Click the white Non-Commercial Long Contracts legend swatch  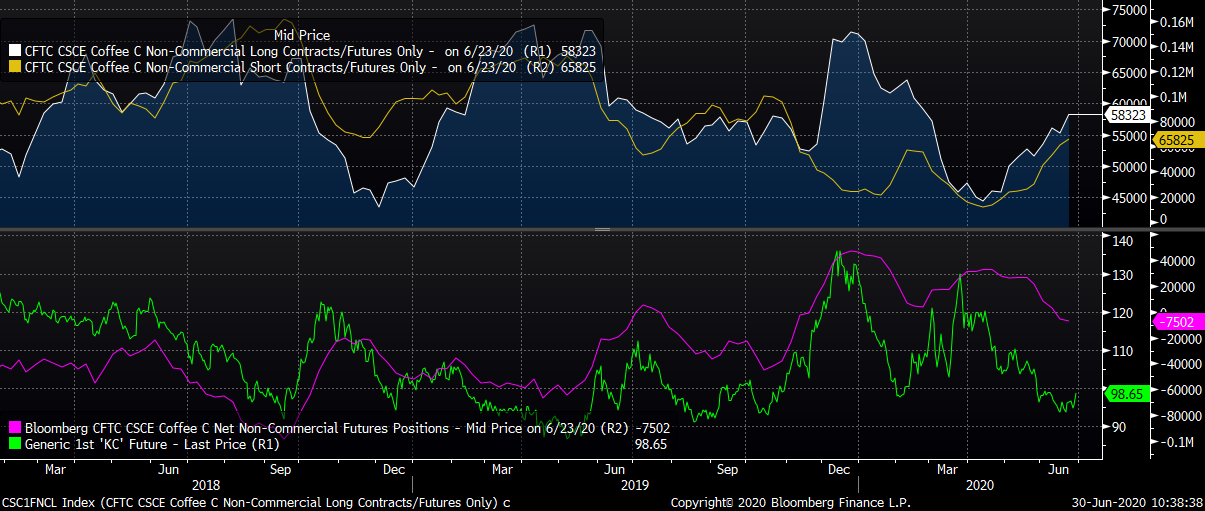click(15, 50)
